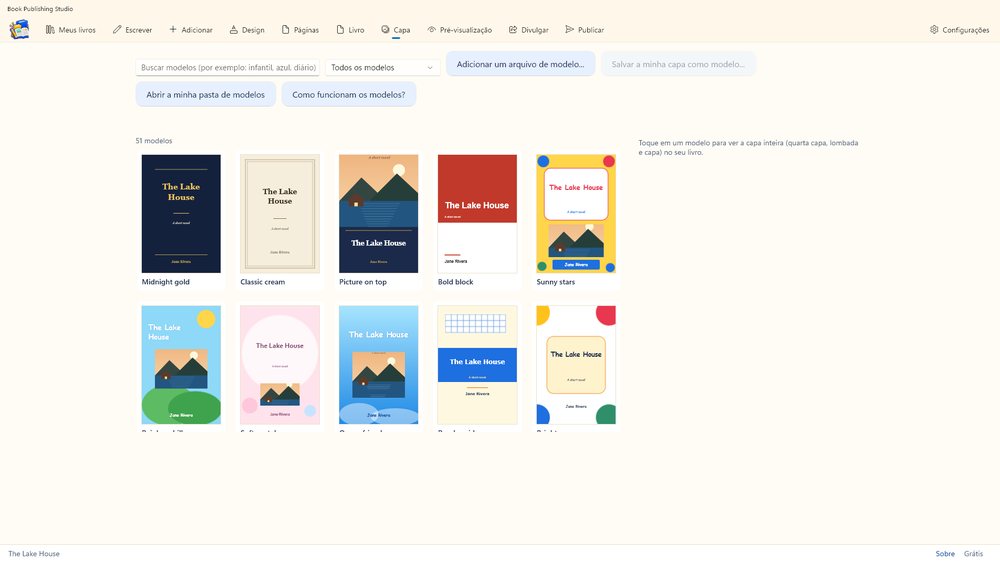Select the Pré-visualização tab
This screenshot has height=562, width=1000.
coord(460,30)
